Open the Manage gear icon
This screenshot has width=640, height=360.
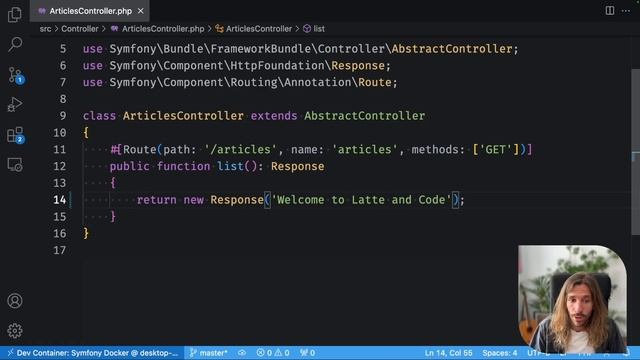click(x=15, y=331)
